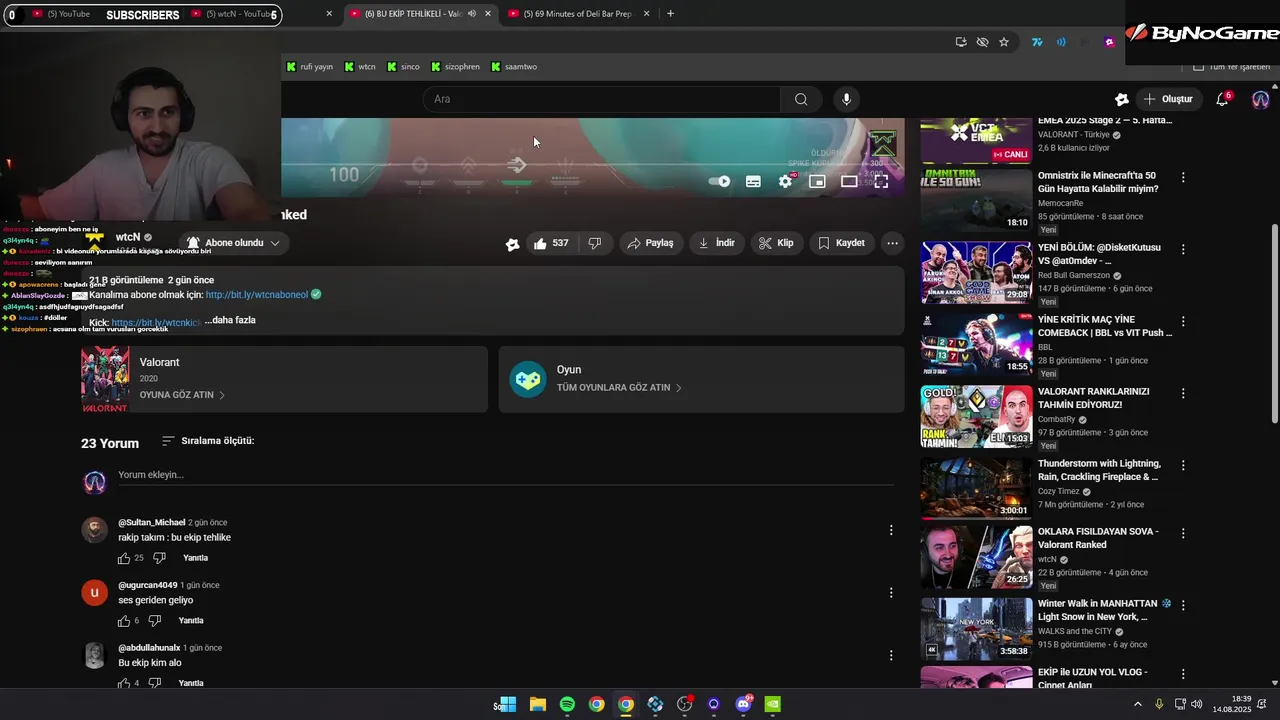Click the icon left of like button
The height and width of the screenshot is (720, 1280).
pos(512,244)
